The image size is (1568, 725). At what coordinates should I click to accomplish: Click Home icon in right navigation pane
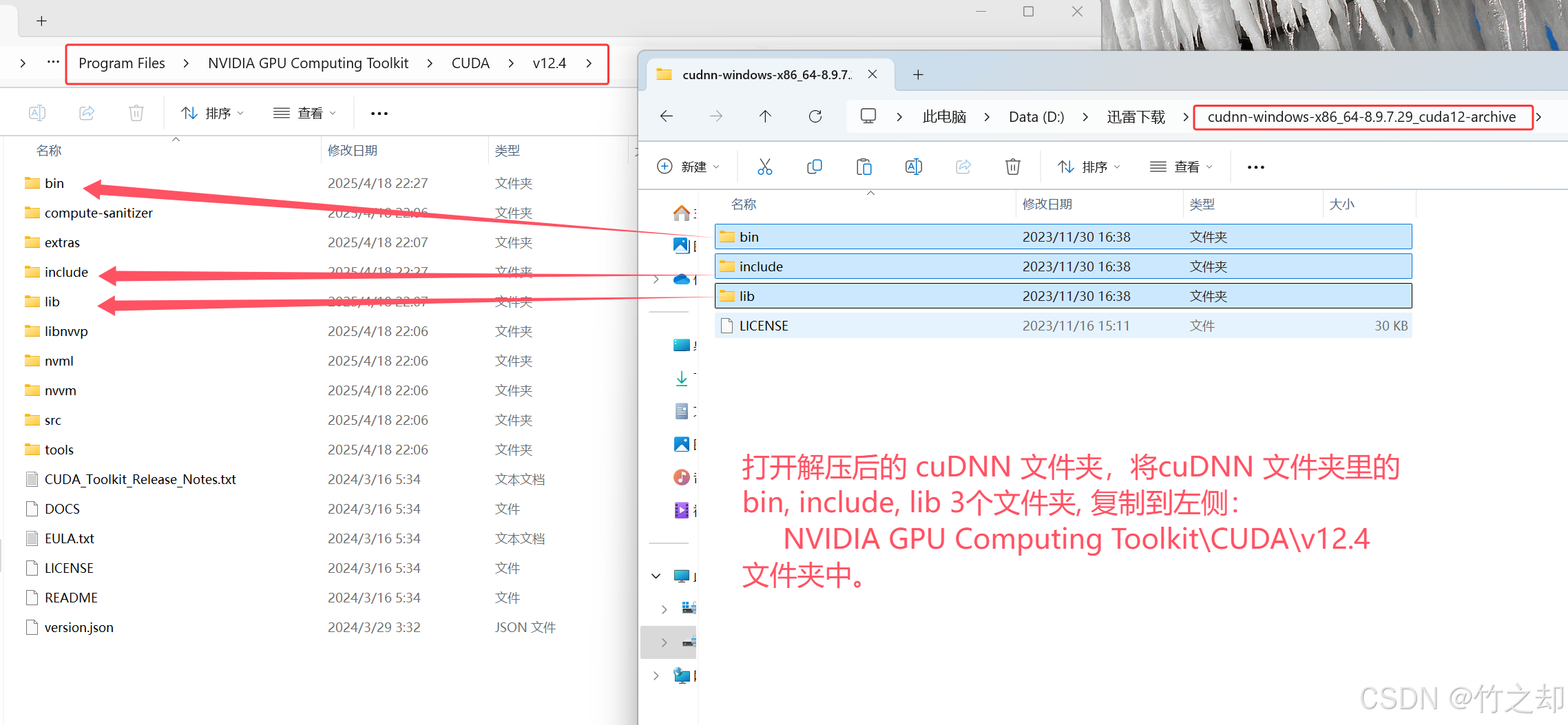coord(682,213)
